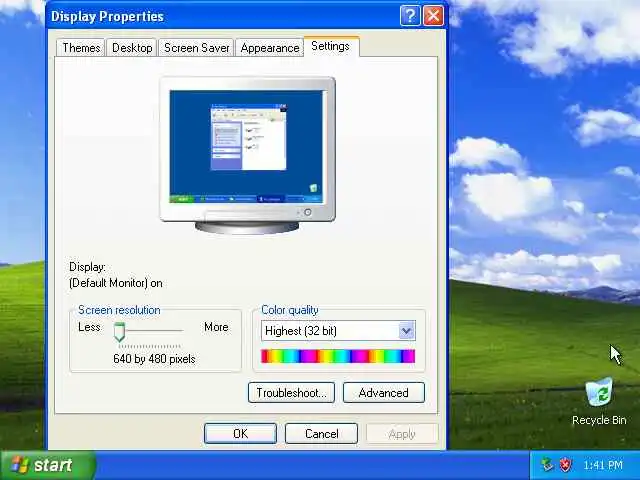Click the help question mark title button
The width and height of the screenshot is (640, 480).
coord(410,16)
